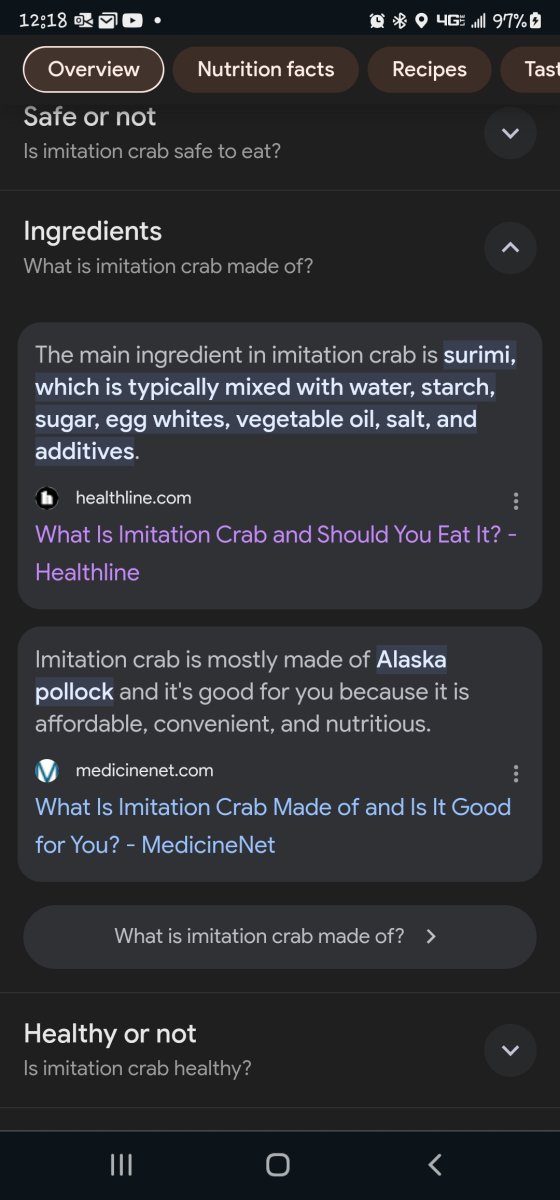Open the MedicineNet imitation crab article link
The width and height of the screenshot is (560, 1200).
[x=273, y=826]
